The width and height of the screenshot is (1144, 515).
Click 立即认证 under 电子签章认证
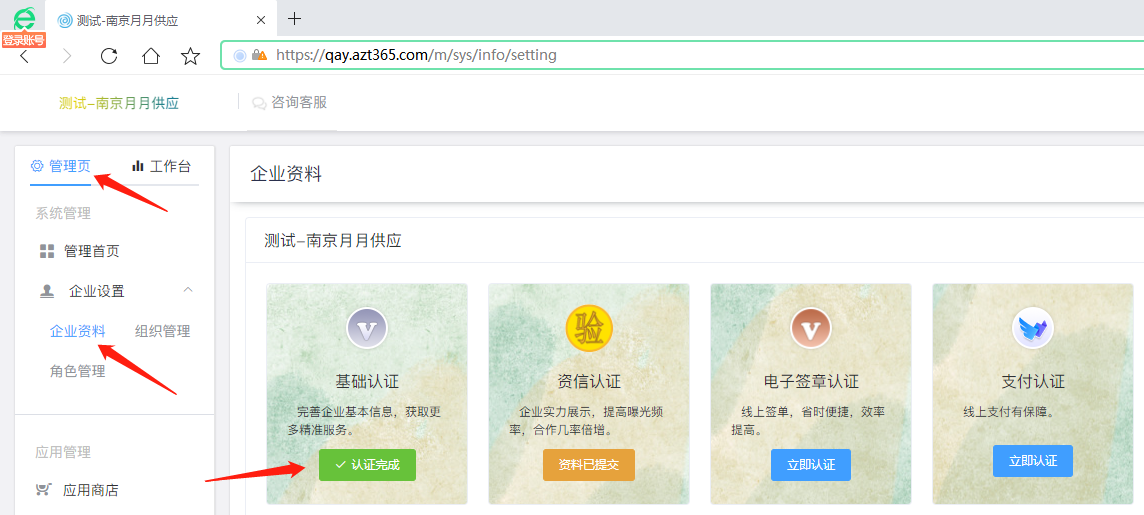click(811, 465)
